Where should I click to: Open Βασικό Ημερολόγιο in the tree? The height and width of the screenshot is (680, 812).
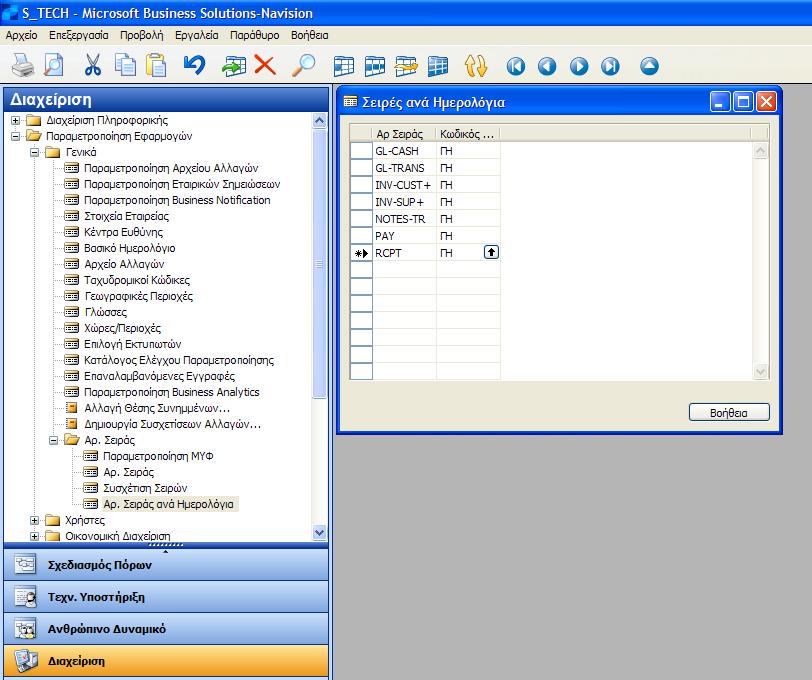(x=129, y=248)
